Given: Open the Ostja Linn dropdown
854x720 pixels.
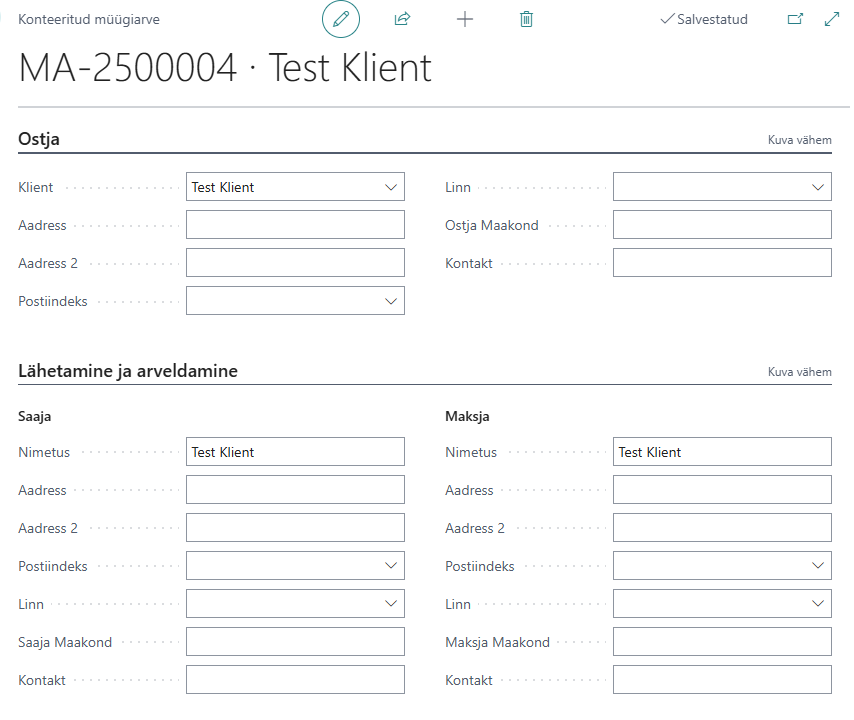Looking at the screenshot, I should click(x=818, y=187).
